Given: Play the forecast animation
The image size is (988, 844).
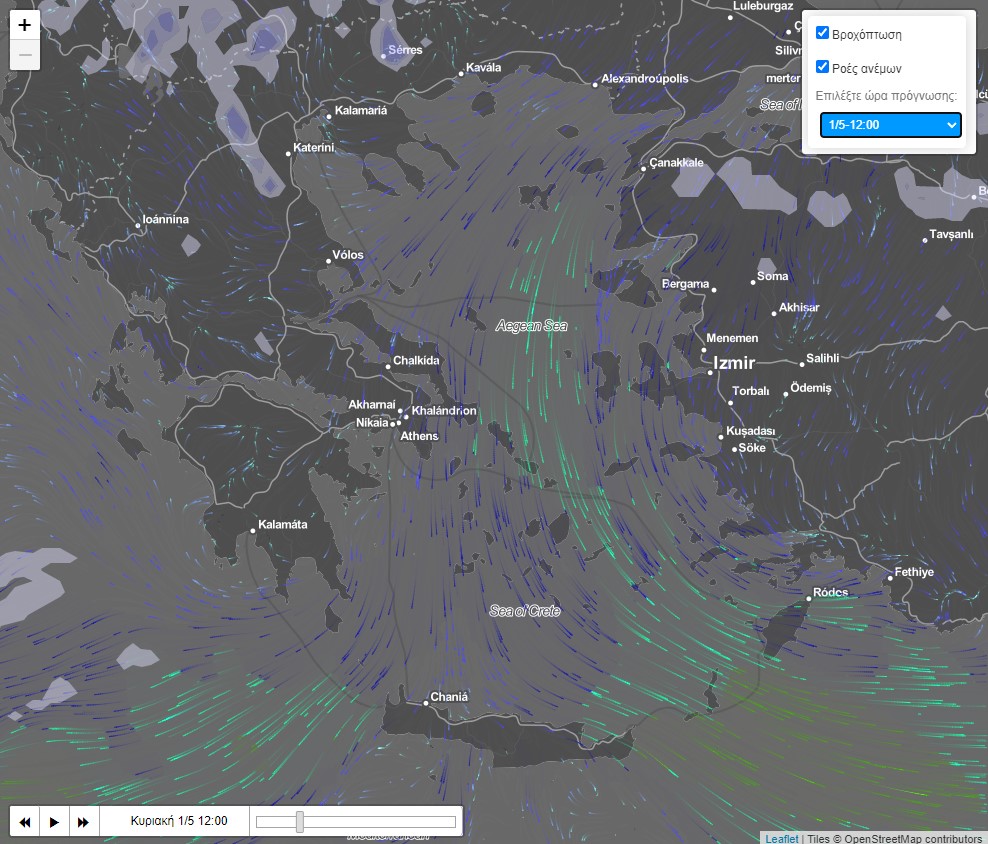Looking at the screenshot, I should [x=54, y=822].
